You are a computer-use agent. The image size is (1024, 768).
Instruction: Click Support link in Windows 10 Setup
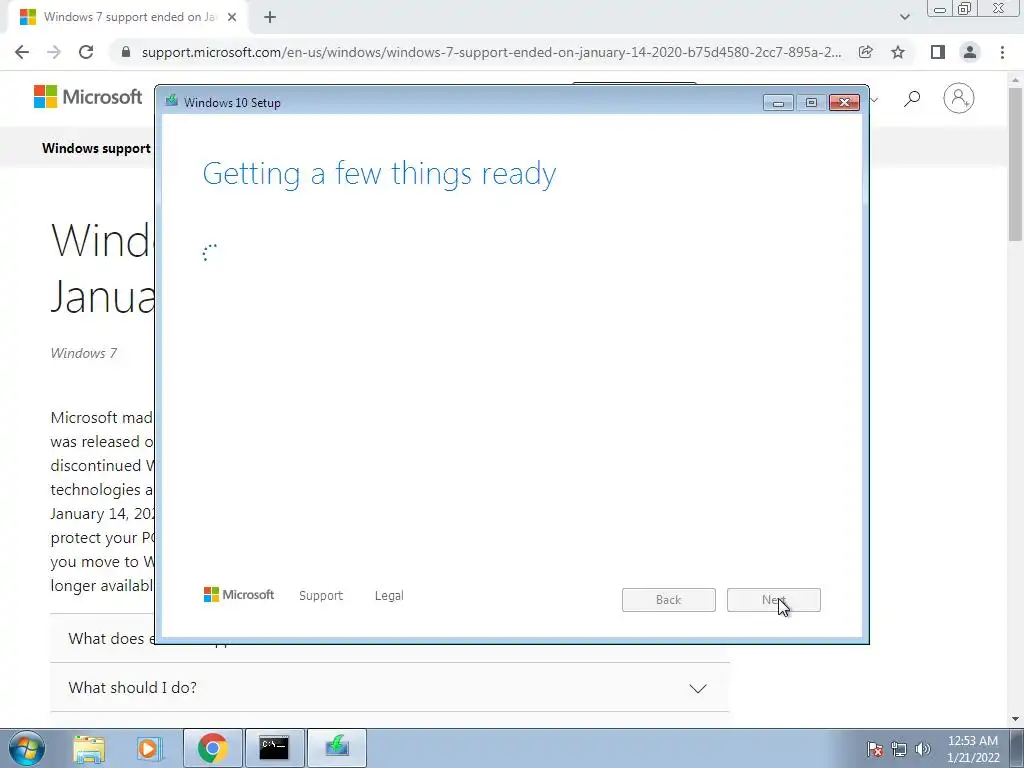click(x=321, y=596)
